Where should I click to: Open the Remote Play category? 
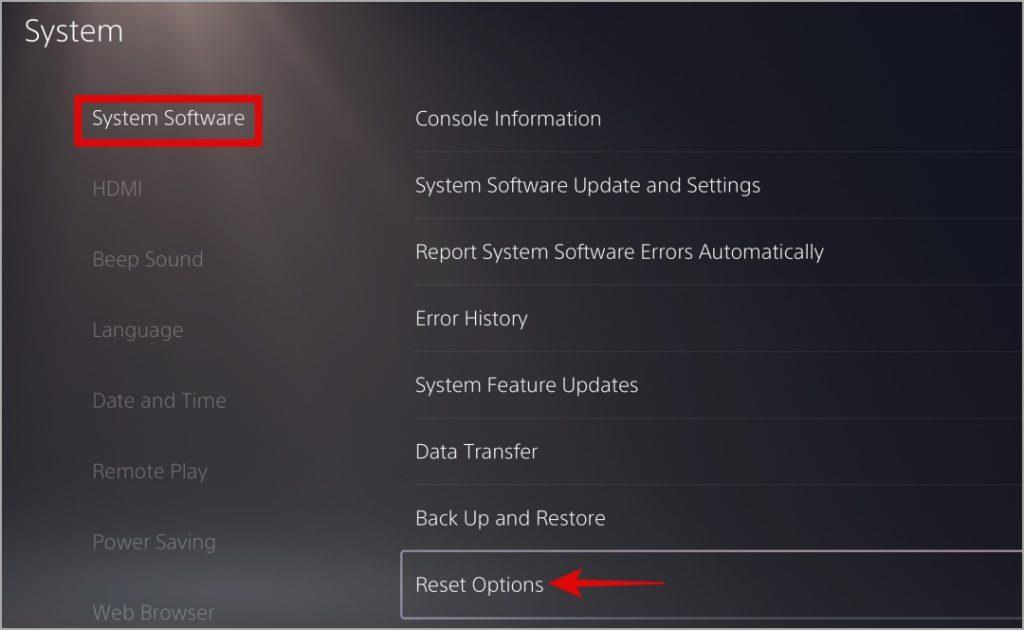point(150,471)
